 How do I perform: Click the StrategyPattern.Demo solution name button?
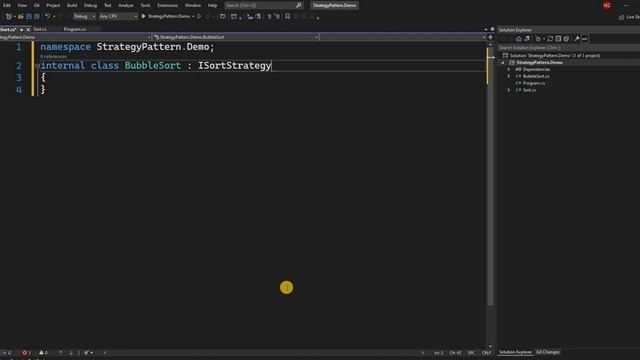pos(334,5)
